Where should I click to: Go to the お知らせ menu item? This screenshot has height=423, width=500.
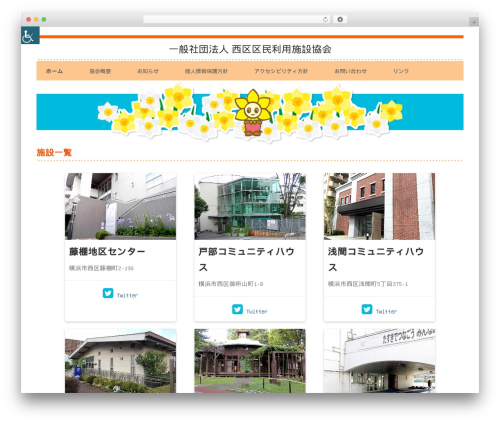(x=148, y=71)
